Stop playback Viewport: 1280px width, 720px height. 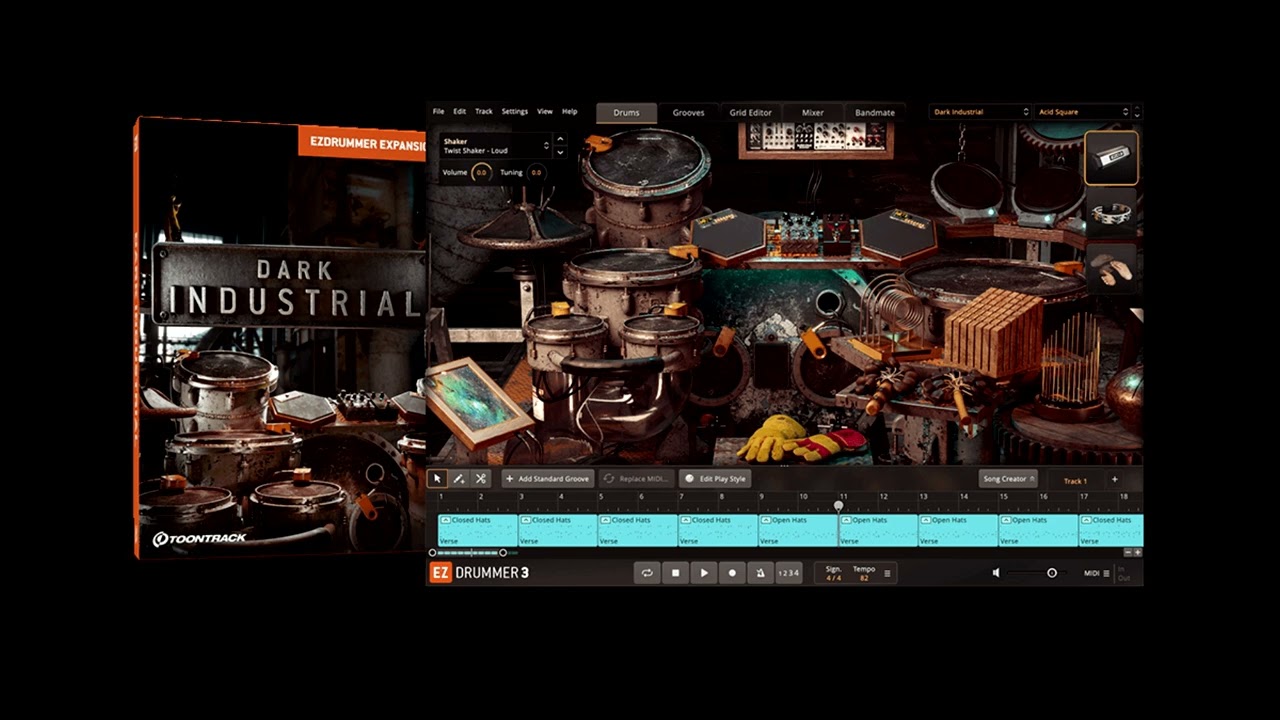tap(675, 573)
